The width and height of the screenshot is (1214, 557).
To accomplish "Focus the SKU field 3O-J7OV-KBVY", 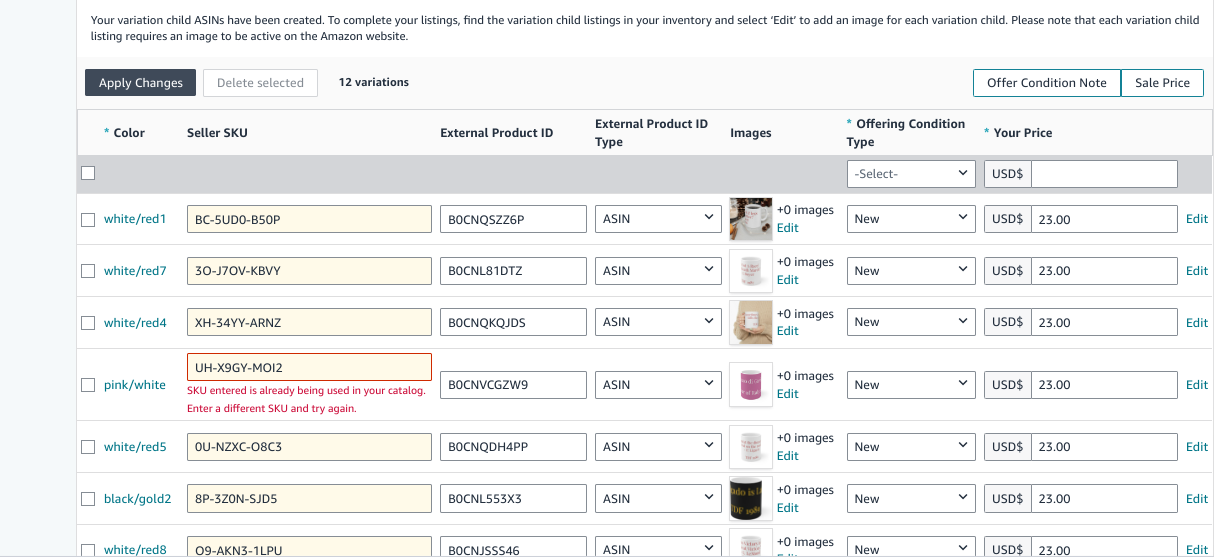I will [x=309, y=271].
